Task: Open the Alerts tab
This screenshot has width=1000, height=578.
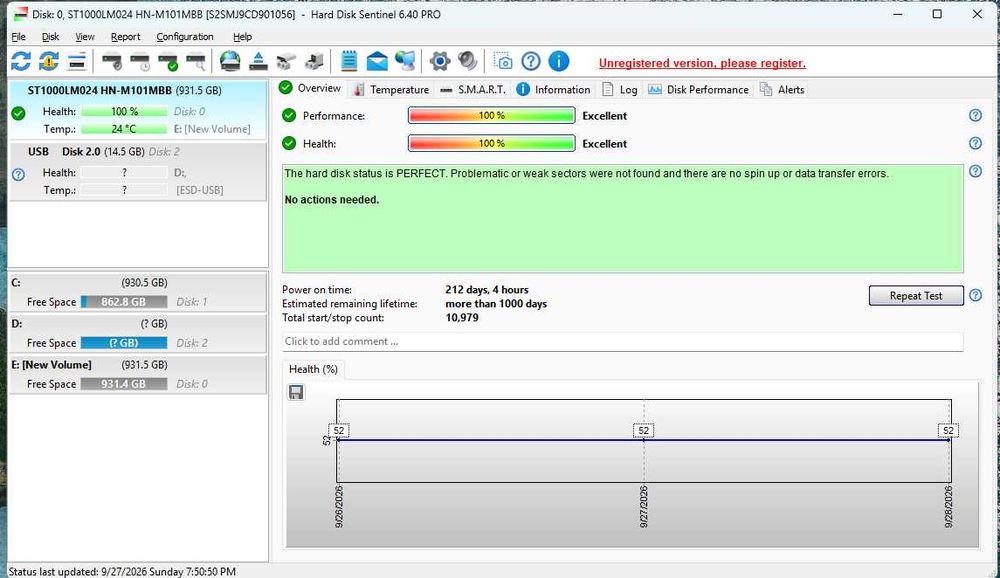Action: coord(782,89)
